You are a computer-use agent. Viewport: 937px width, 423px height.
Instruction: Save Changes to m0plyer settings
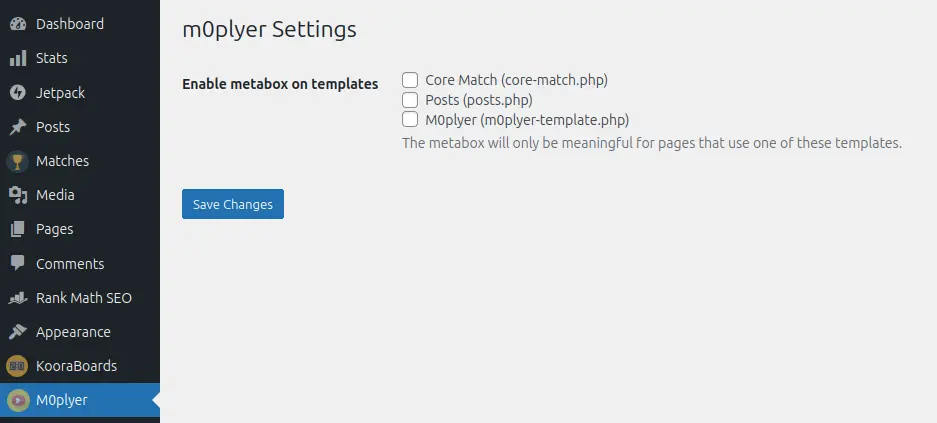(x=233, y=204)
